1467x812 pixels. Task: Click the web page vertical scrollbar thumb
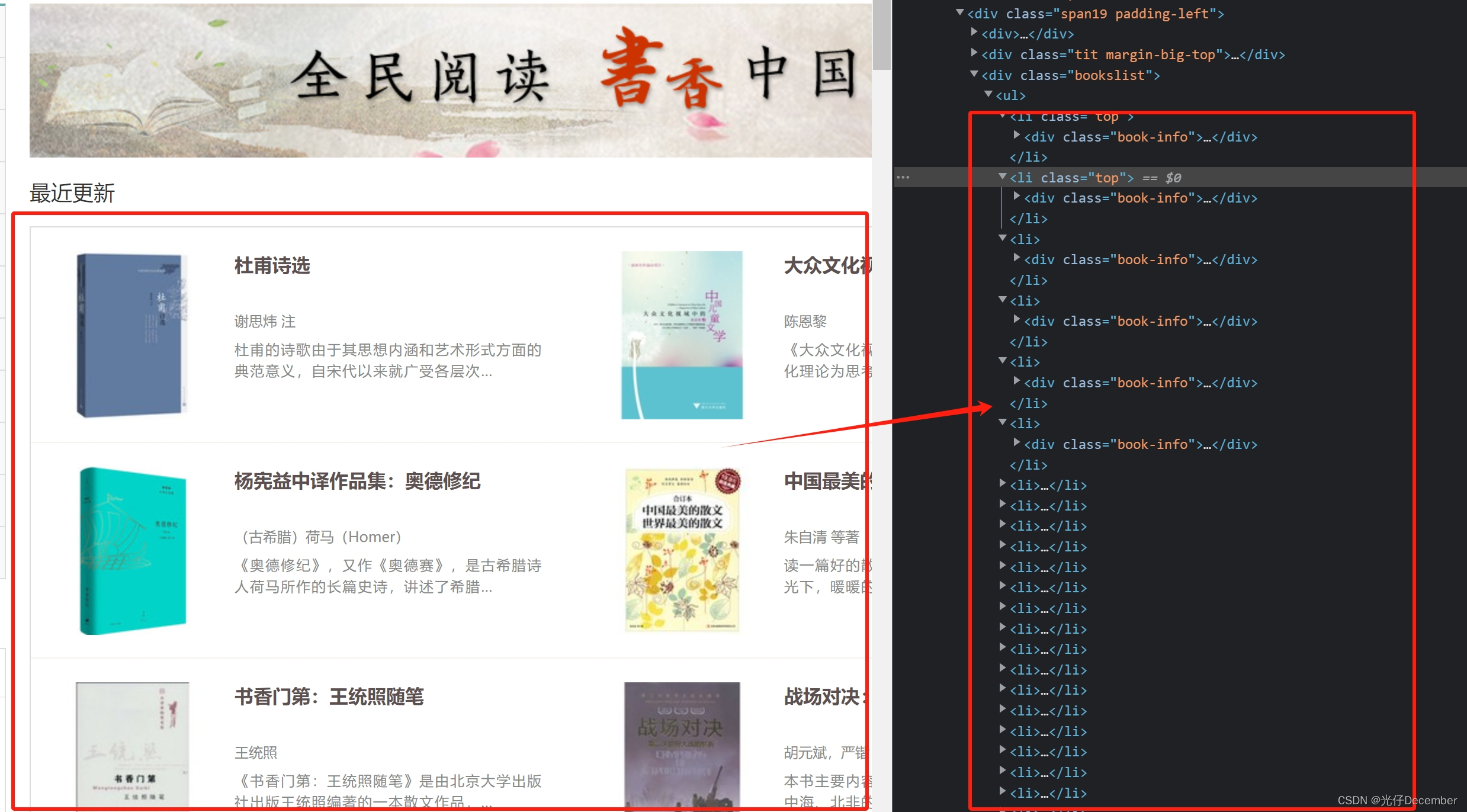pyautogui.click(x=882, y=34)
